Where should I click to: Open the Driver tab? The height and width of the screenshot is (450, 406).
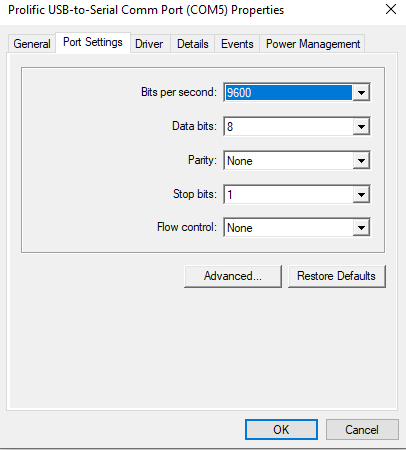(149, 44)
